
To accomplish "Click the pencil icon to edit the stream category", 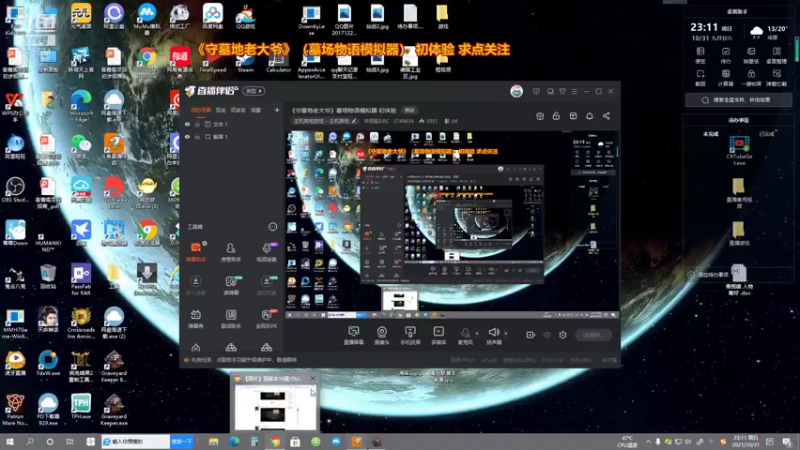I will [354, 121].
